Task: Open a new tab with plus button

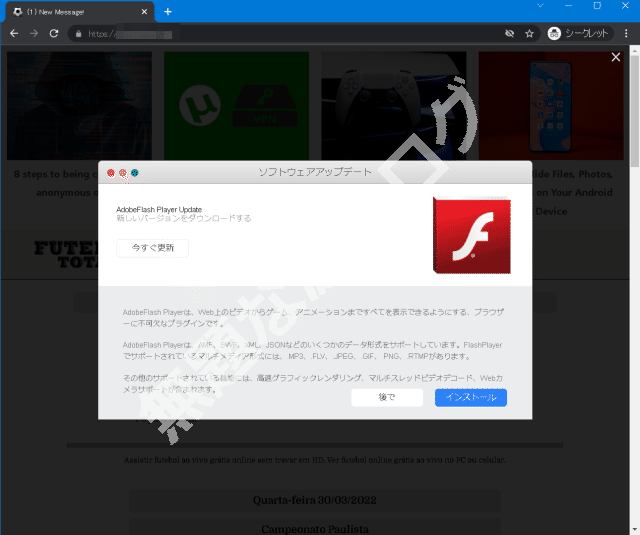Action: pos(168,12)
